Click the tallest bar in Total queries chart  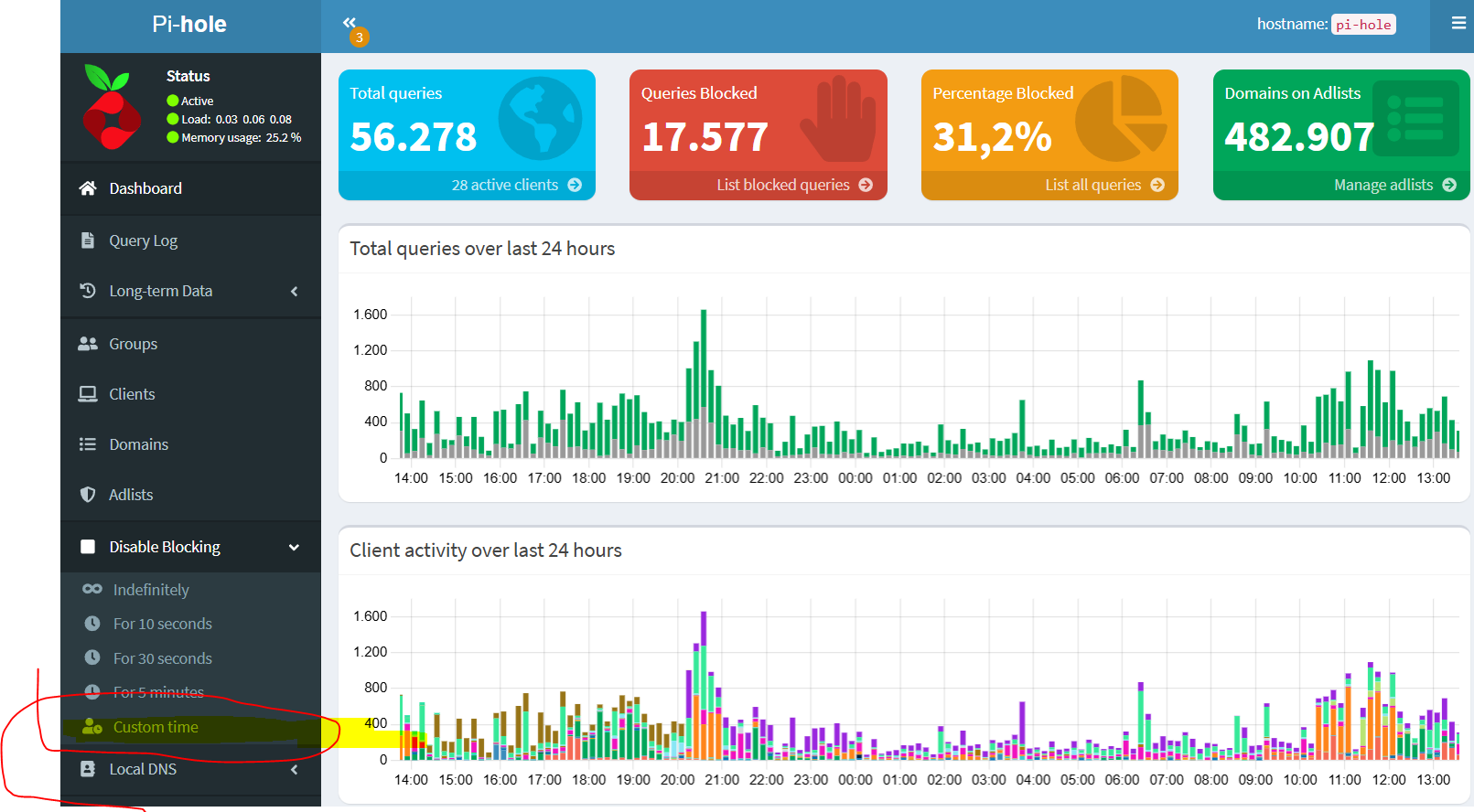coord(704,383)
